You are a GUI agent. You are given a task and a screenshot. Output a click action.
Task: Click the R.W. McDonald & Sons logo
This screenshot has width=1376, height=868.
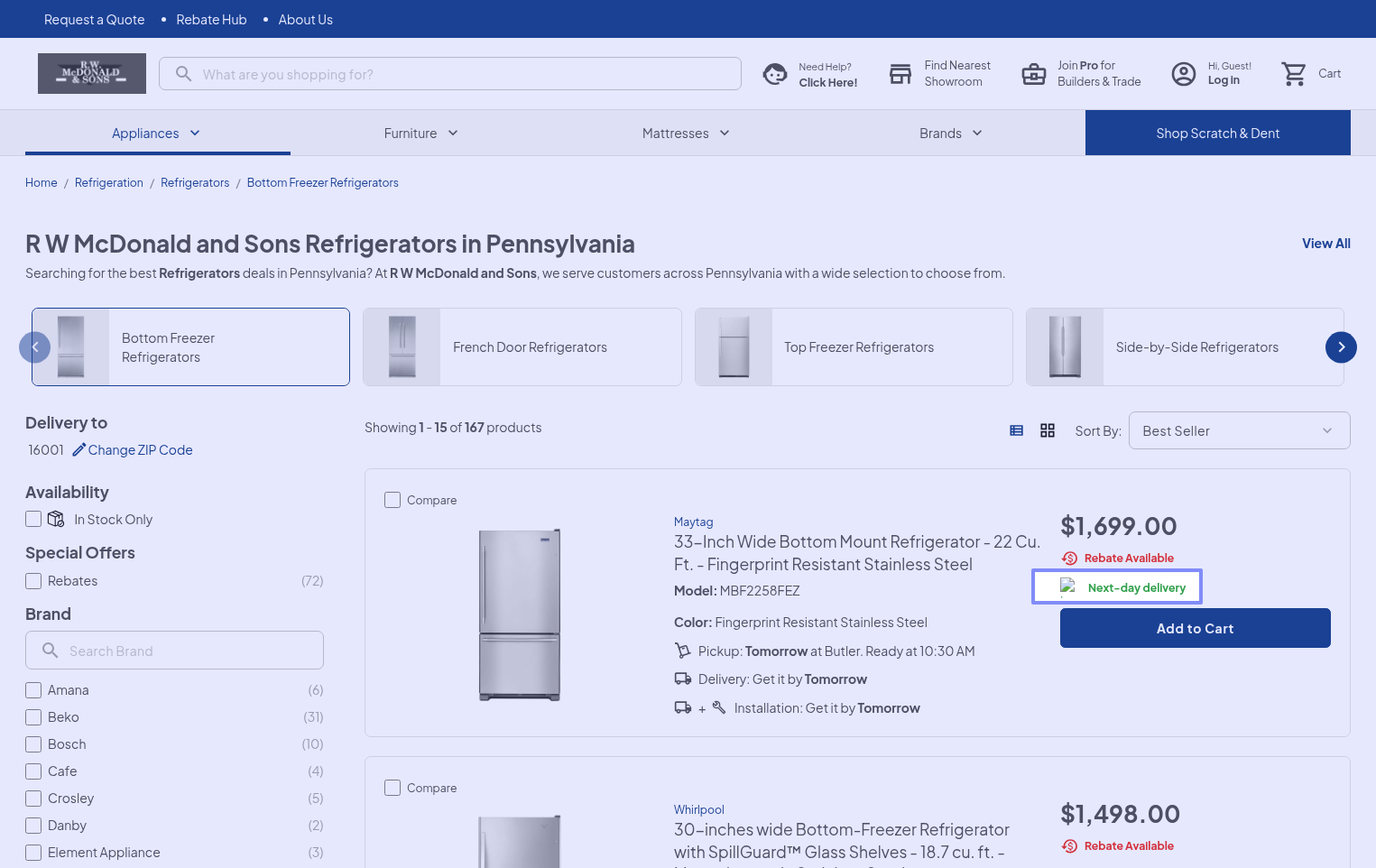tap(92, 73)
